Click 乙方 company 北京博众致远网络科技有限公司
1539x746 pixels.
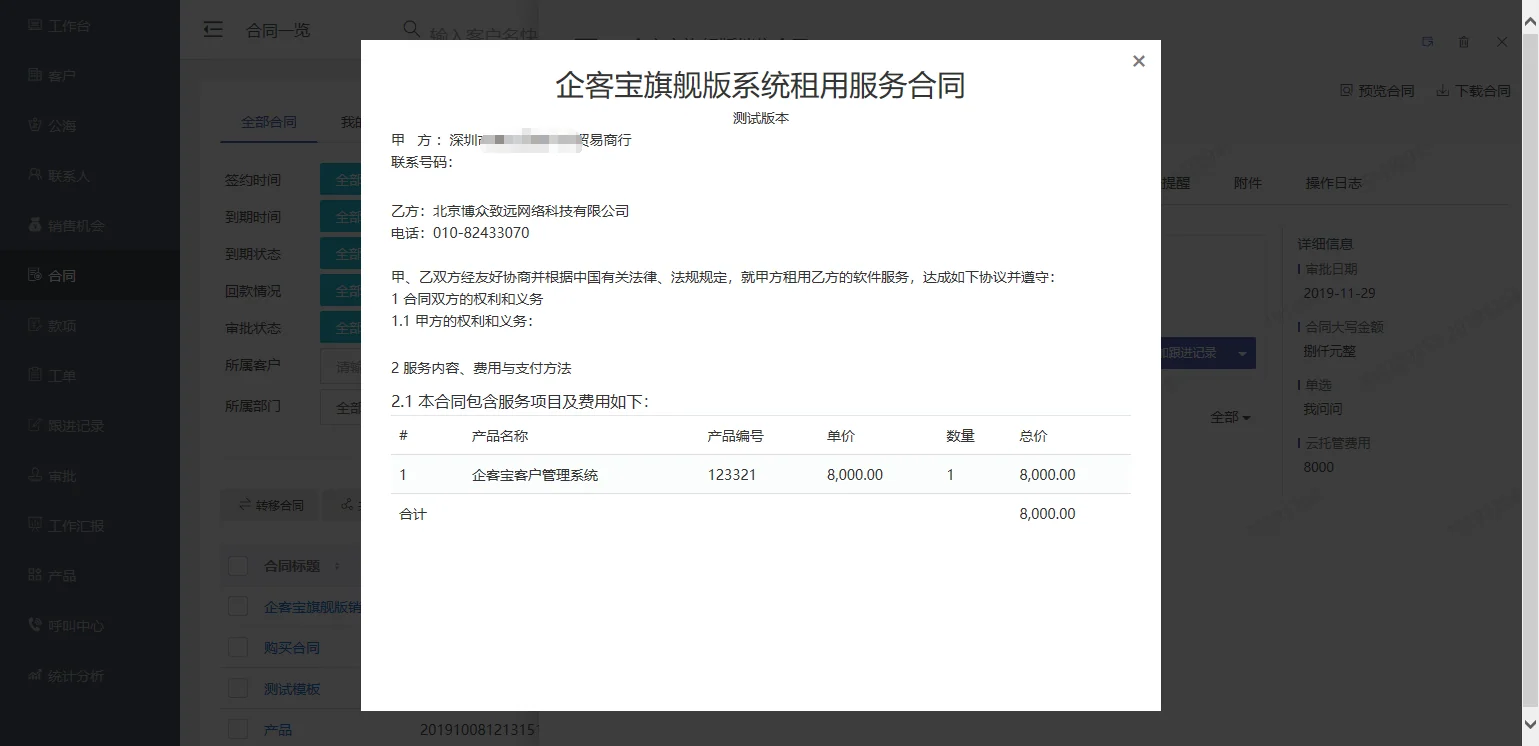tap(531, 211)
